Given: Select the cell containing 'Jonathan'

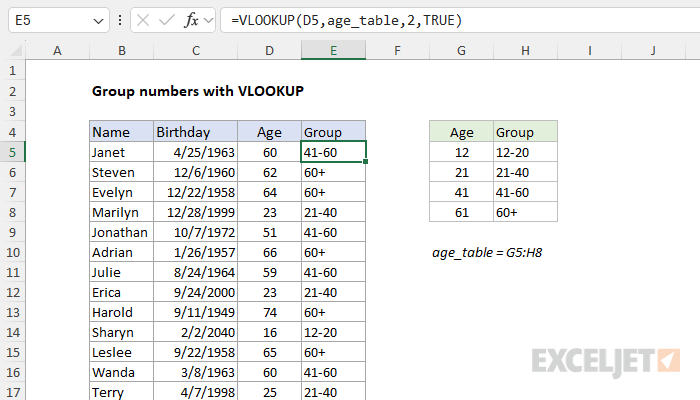Looking at the screenshot, I should (x=121, y=232).
